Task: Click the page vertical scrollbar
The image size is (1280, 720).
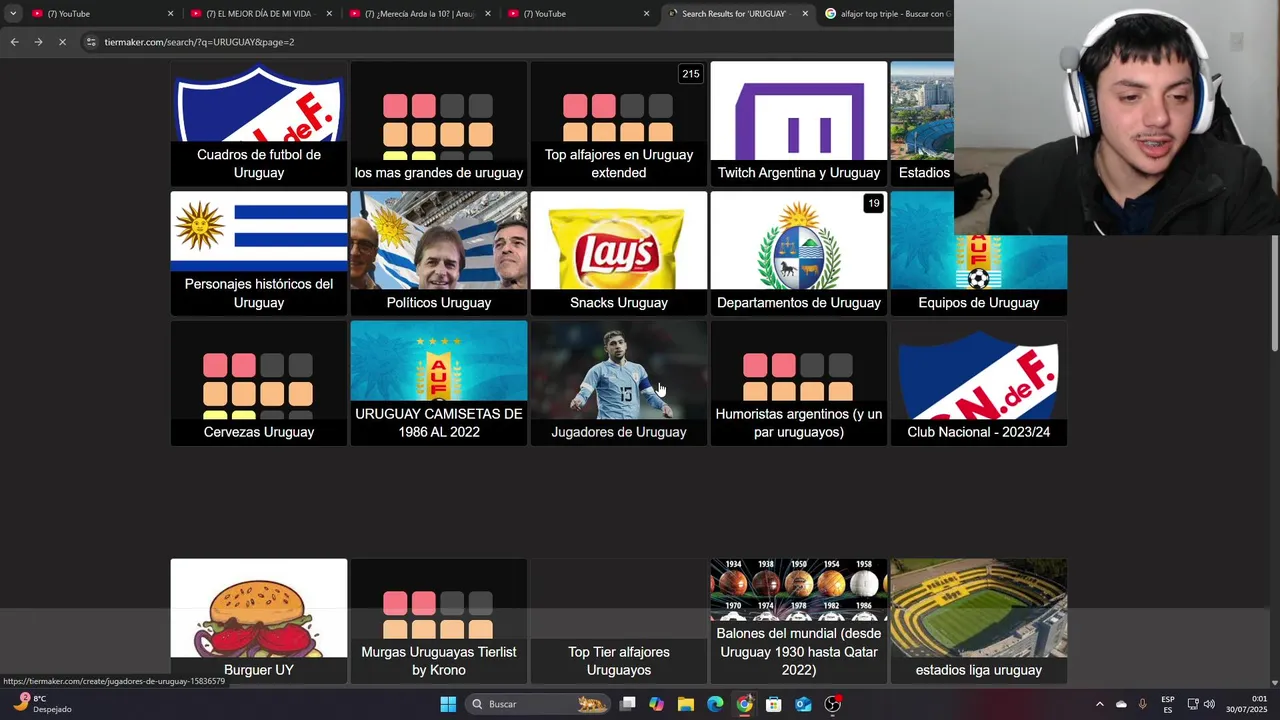Action: click(1274, 292)
